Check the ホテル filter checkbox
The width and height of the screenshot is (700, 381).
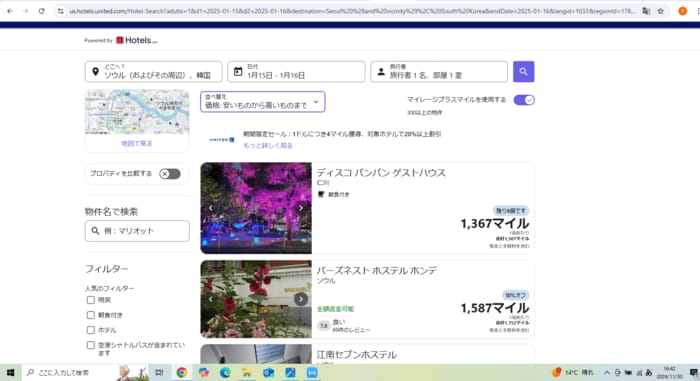pos(91,330)
